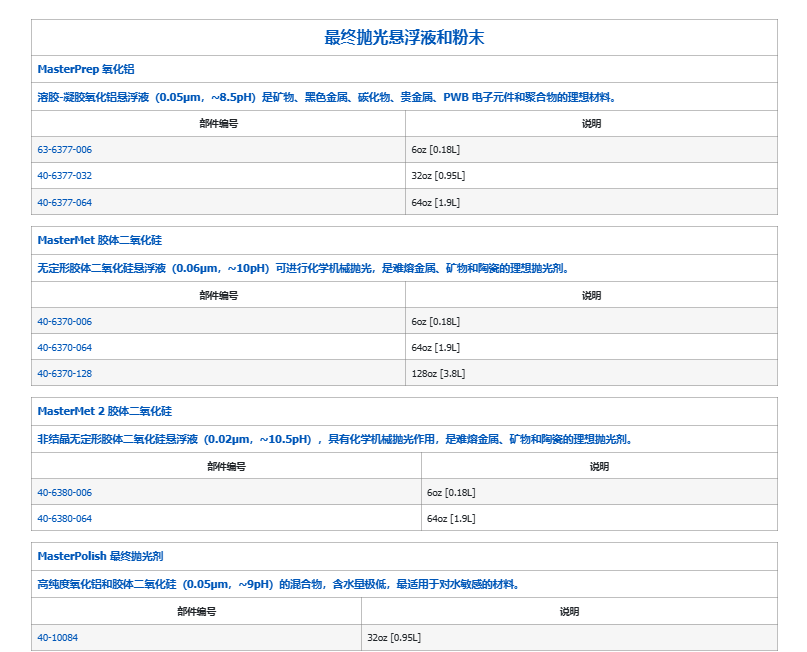Open part number 63-6377-006 link

pos(64,150)
